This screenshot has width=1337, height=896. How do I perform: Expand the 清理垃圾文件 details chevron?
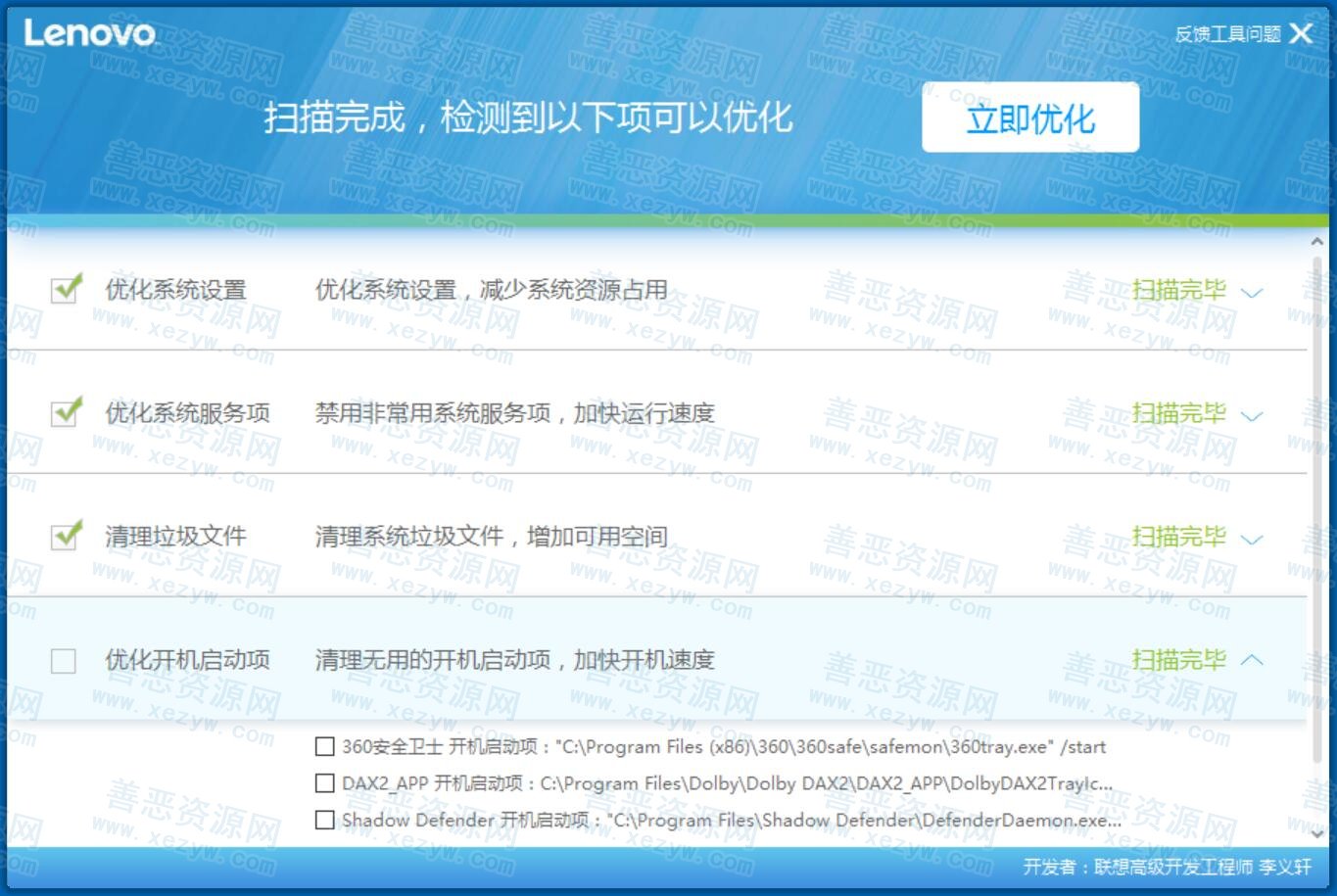pos(1251,539)
